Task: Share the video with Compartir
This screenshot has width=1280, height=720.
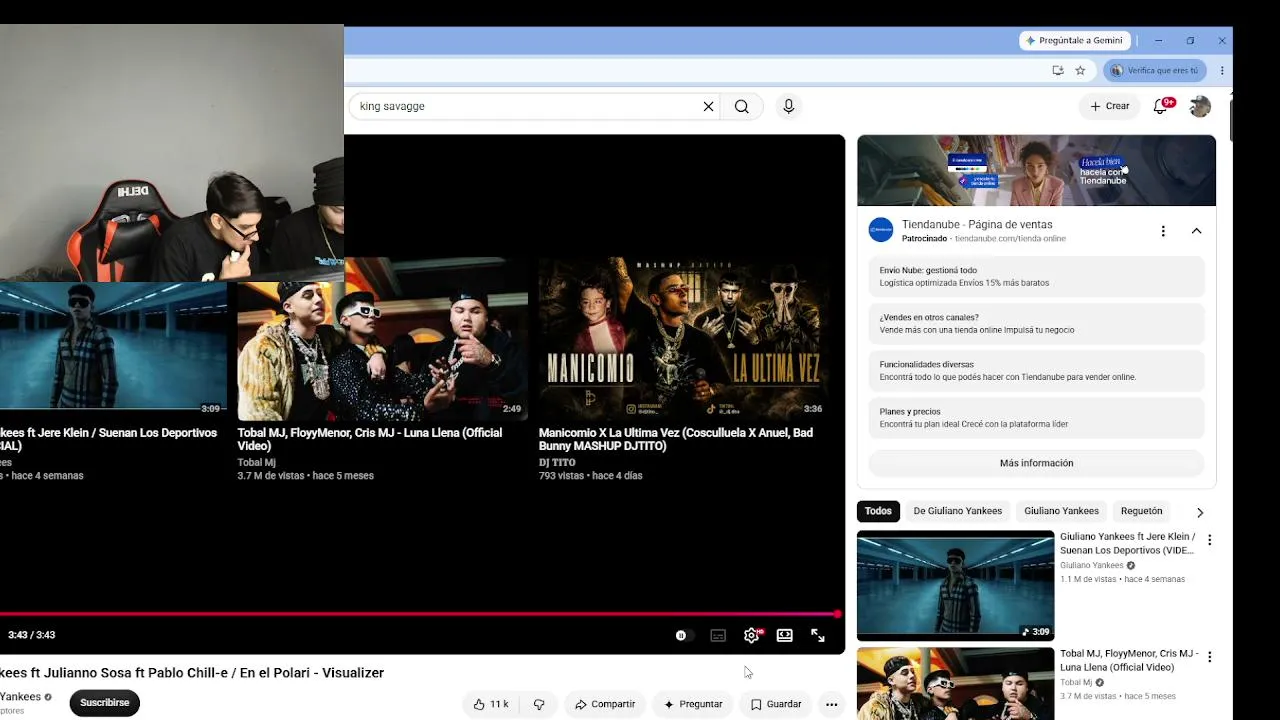Action: [605, 704]
